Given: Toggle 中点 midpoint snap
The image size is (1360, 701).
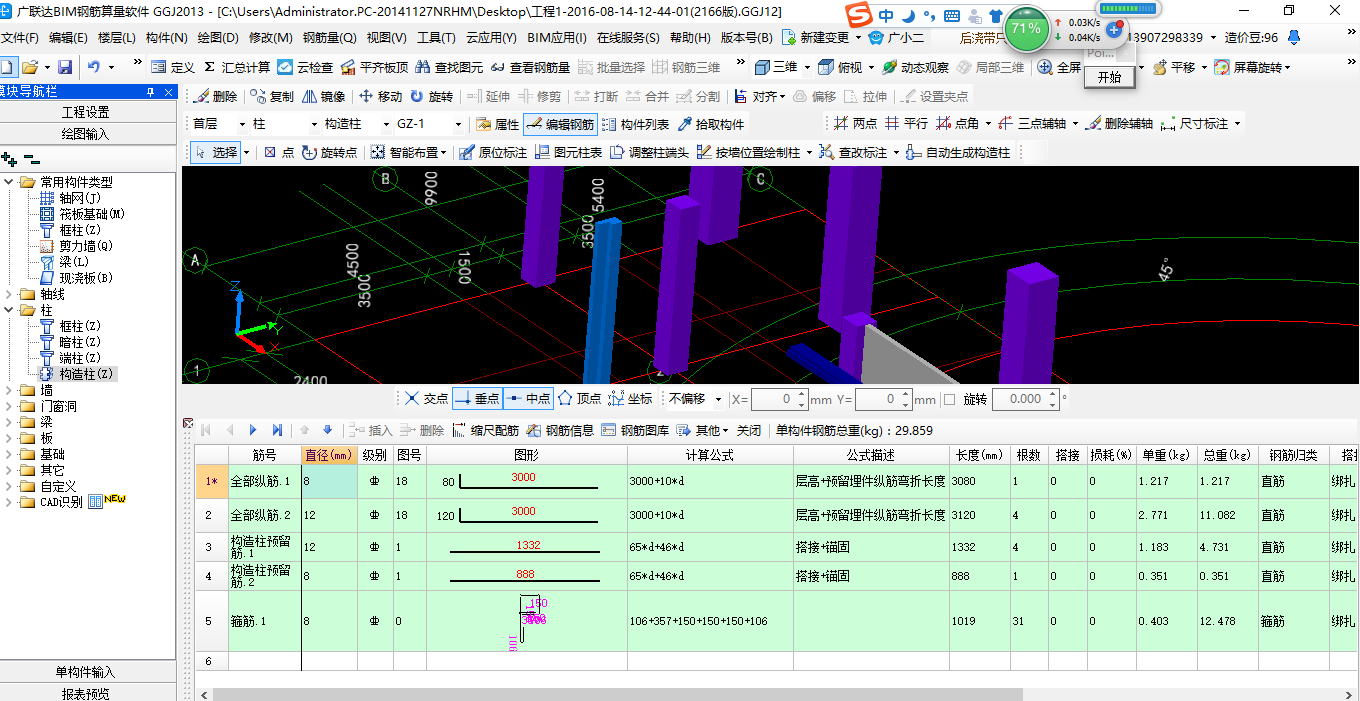Looking at the screenshot, I should [527, 398].
